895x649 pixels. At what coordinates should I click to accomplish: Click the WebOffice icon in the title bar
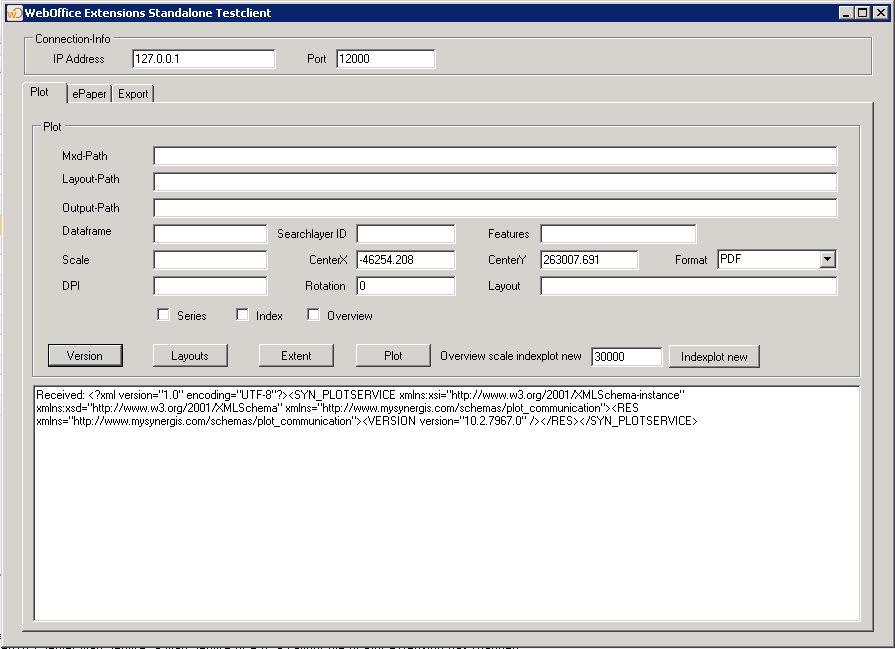coord(14,11)
